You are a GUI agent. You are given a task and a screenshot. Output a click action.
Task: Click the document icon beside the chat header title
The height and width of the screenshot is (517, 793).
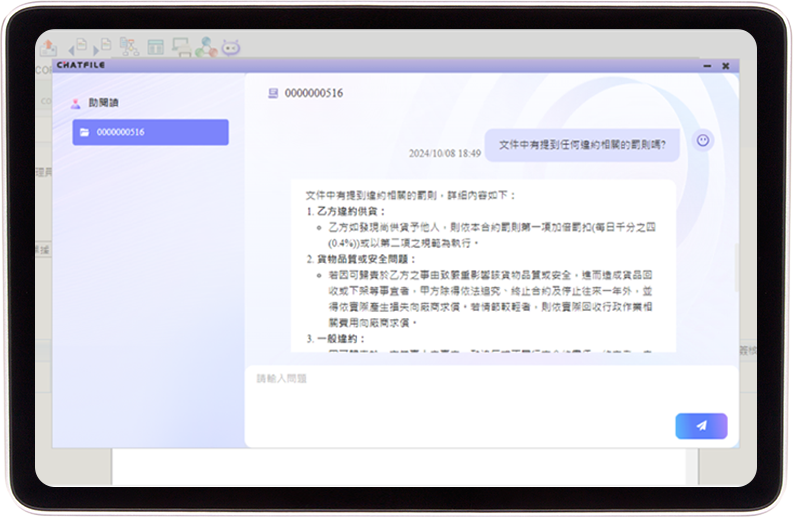coord(272,93)
